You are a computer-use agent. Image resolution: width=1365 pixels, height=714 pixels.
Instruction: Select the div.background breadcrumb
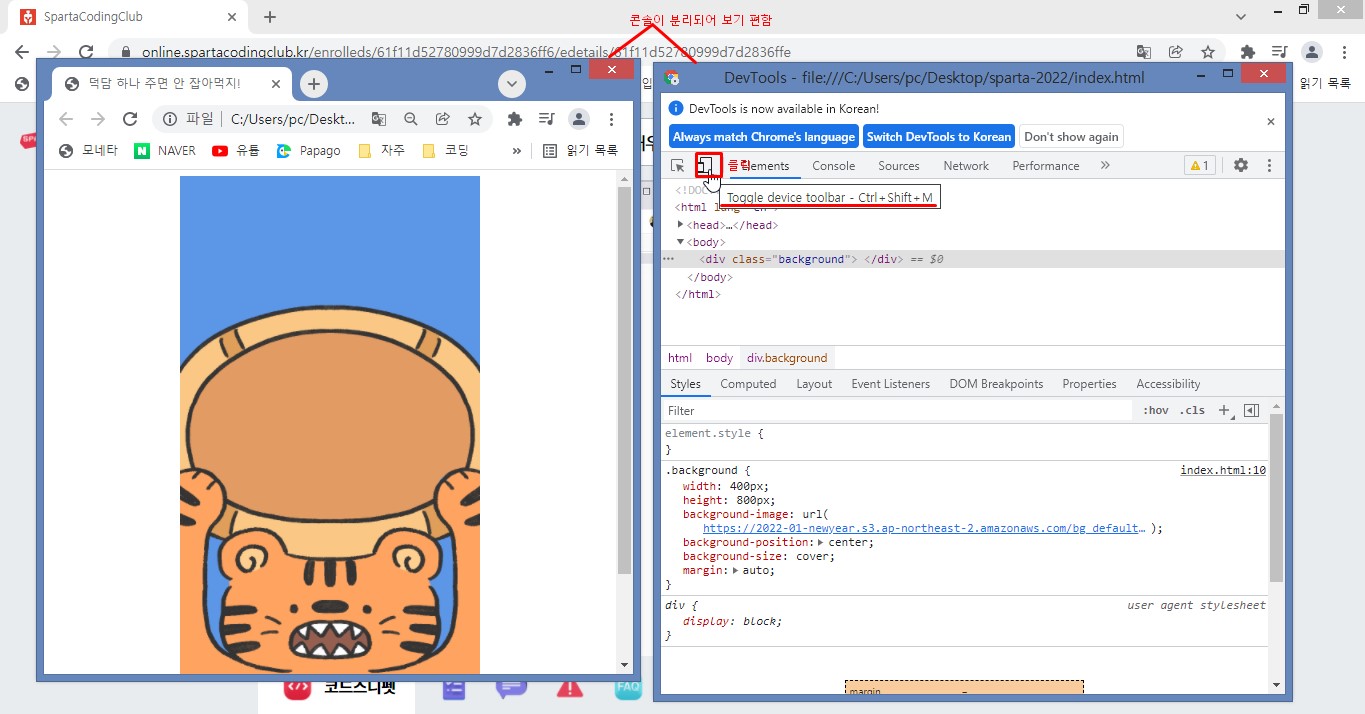(787, 358)
